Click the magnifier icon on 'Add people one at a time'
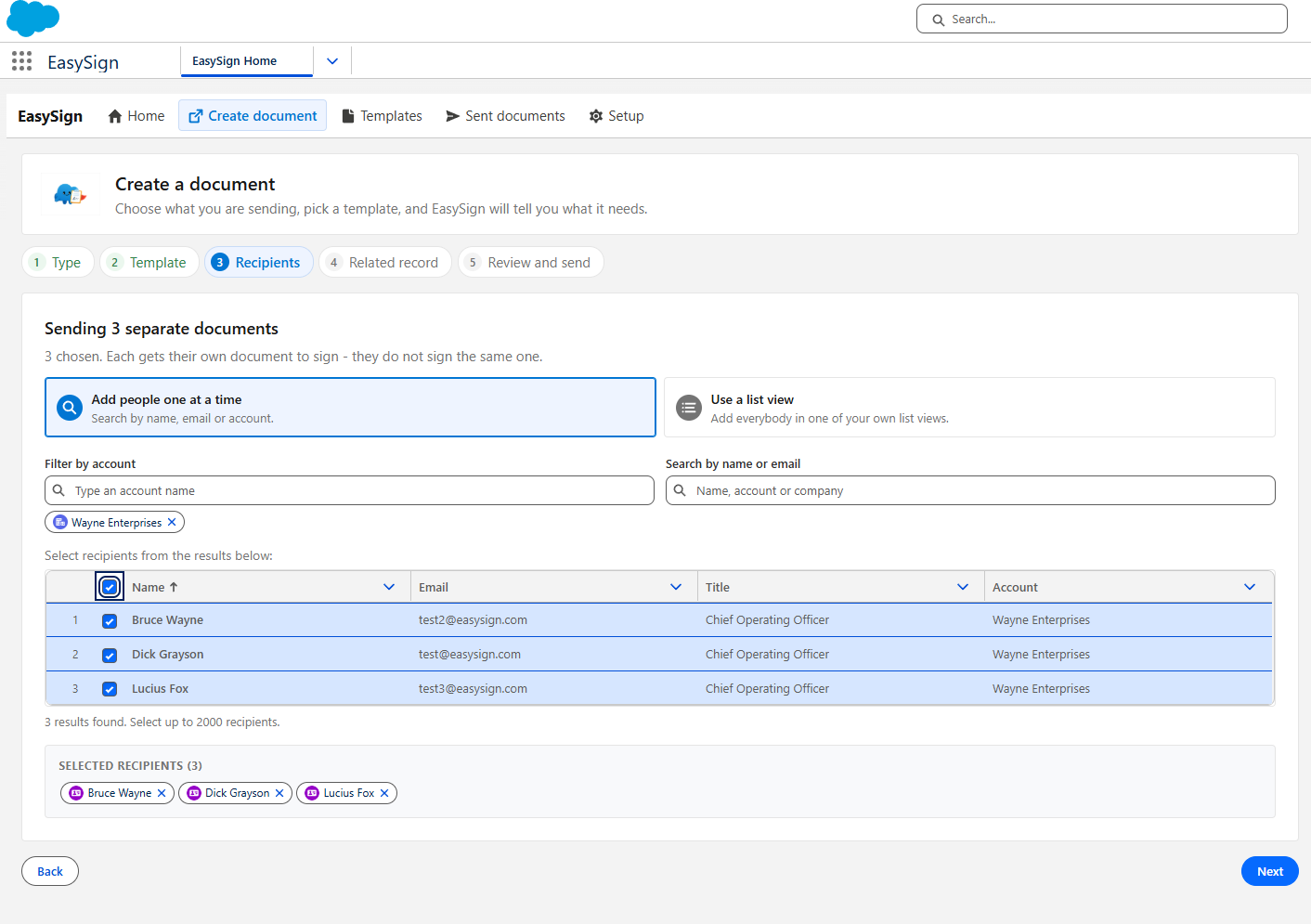This screenshot has height=924, width=1311. pyautogui.click(x=70, y=408)
